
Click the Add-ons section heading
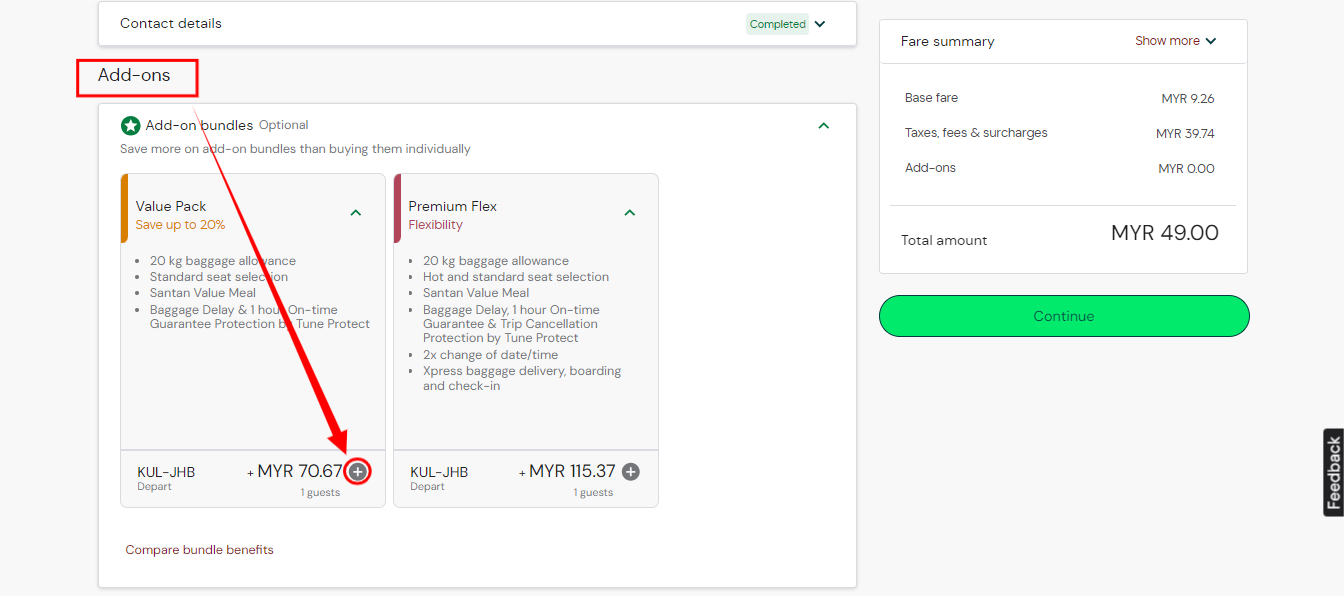[x=134, y=76]
